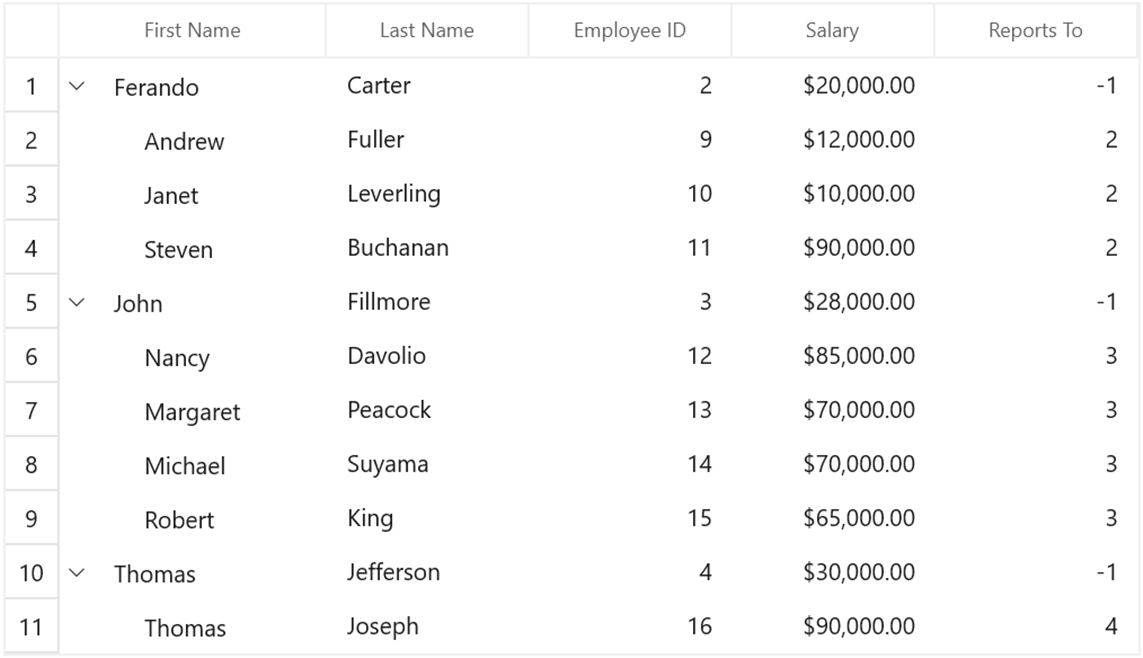
Task: Collapse the Ferando Carter row
Action: pos(77,86)
